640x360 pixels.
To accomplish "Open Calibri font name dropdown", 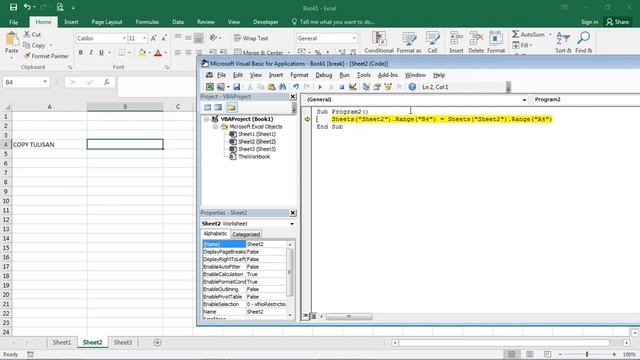I will (124, 38).
